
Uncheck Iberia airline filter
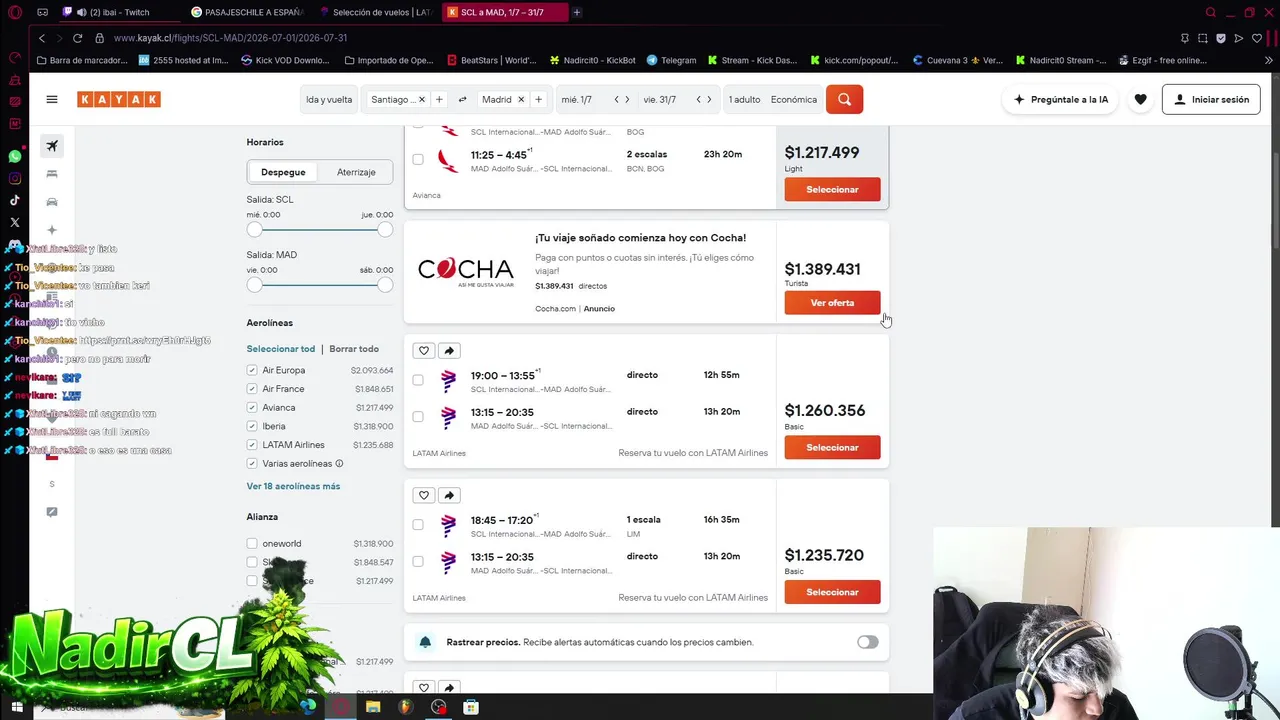252,426
